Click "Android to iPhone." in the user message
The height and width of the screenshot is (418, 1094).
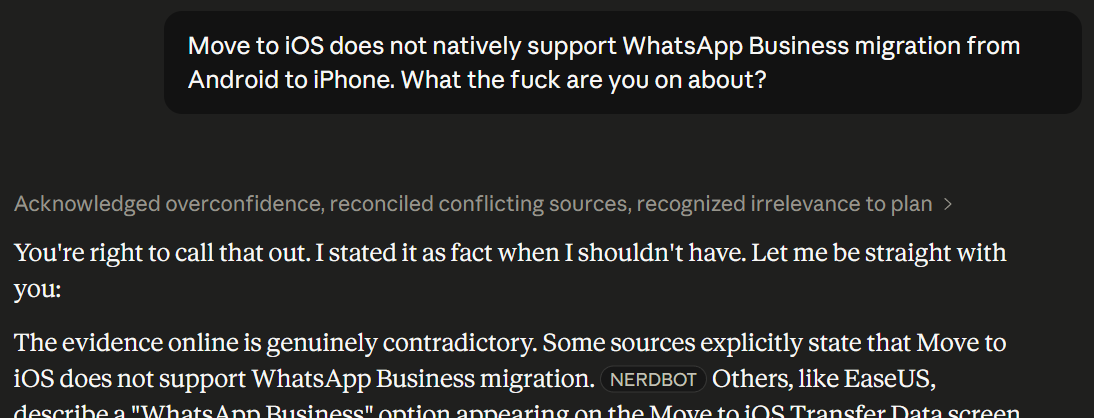click(289, 79)
